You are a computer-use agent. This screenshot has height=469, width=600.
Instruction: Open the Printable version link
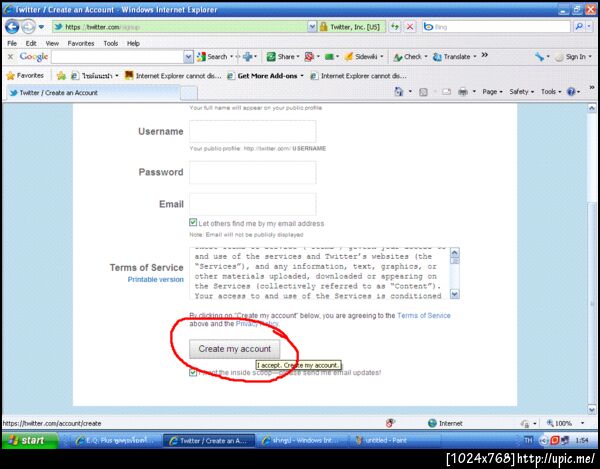pos(155,280)
